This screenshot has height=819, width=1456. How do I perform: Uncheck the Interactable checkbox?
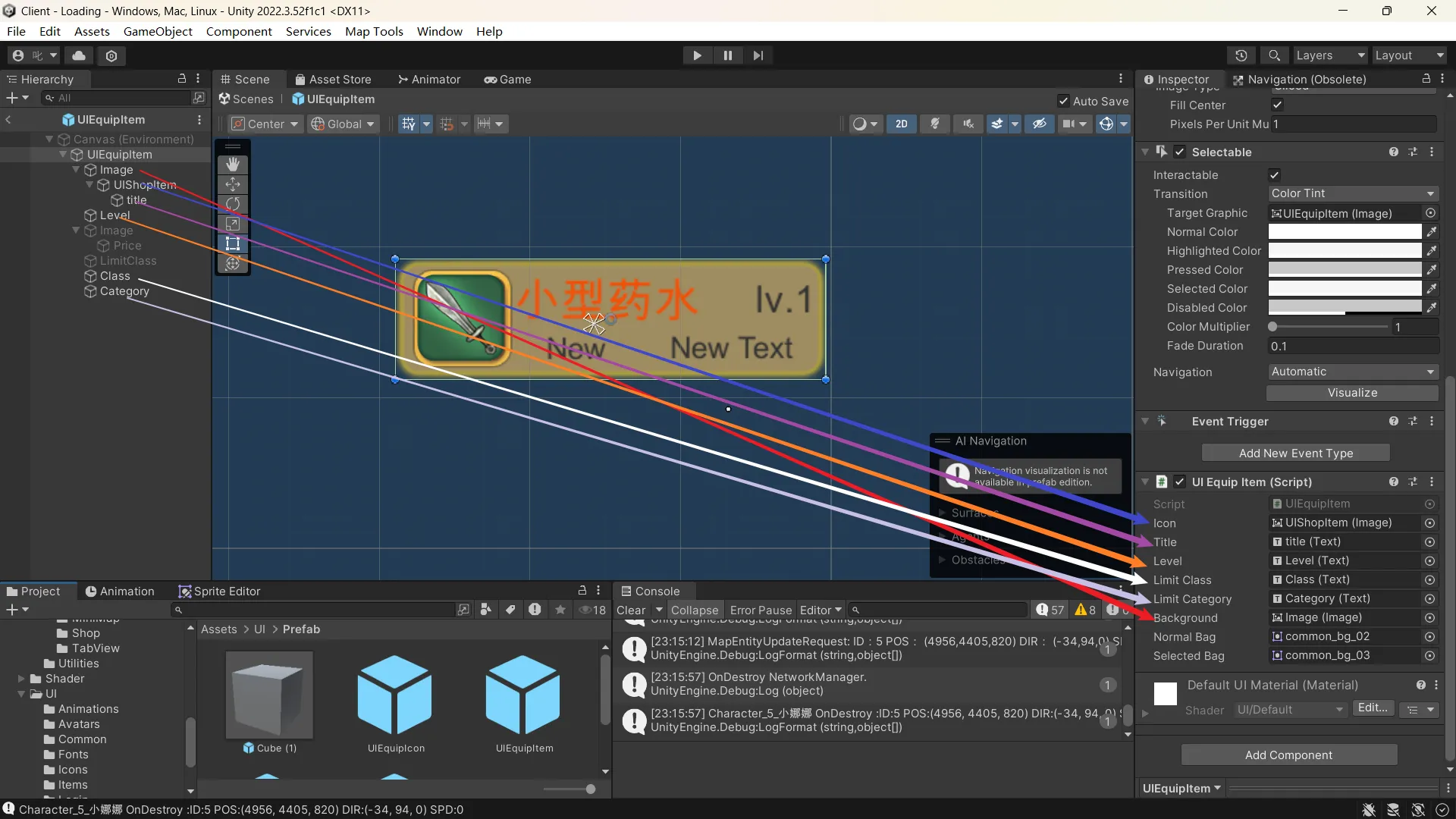click(x=1275, y=175)
